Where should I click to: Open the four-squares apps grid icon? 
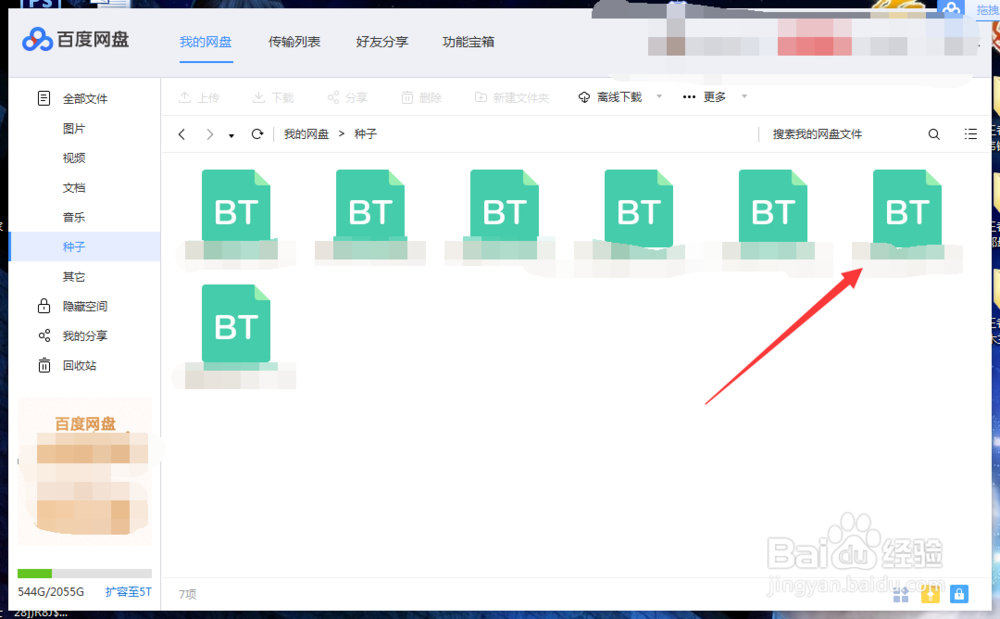pos(901,594)
